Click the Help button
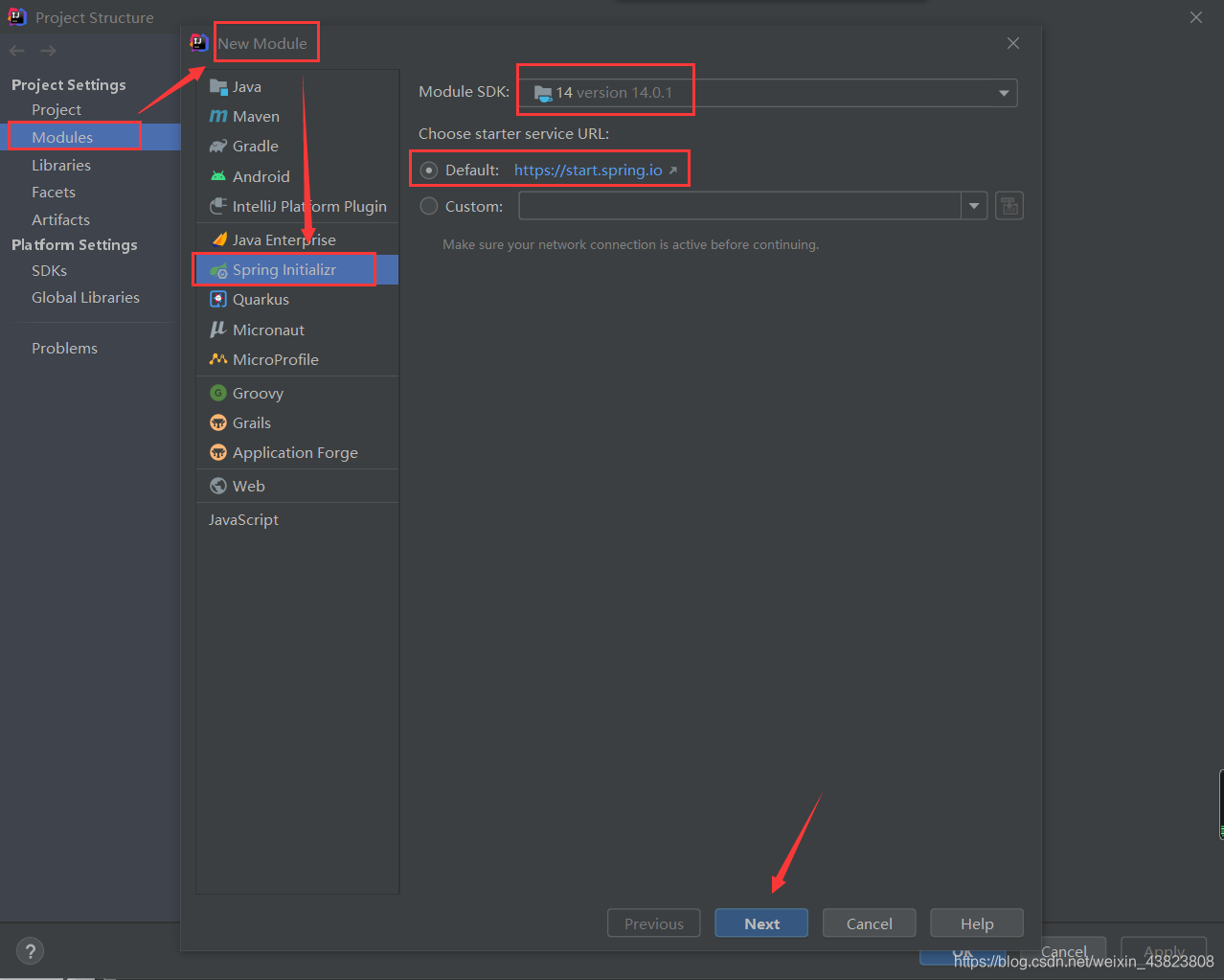 (x=977, y=923)
